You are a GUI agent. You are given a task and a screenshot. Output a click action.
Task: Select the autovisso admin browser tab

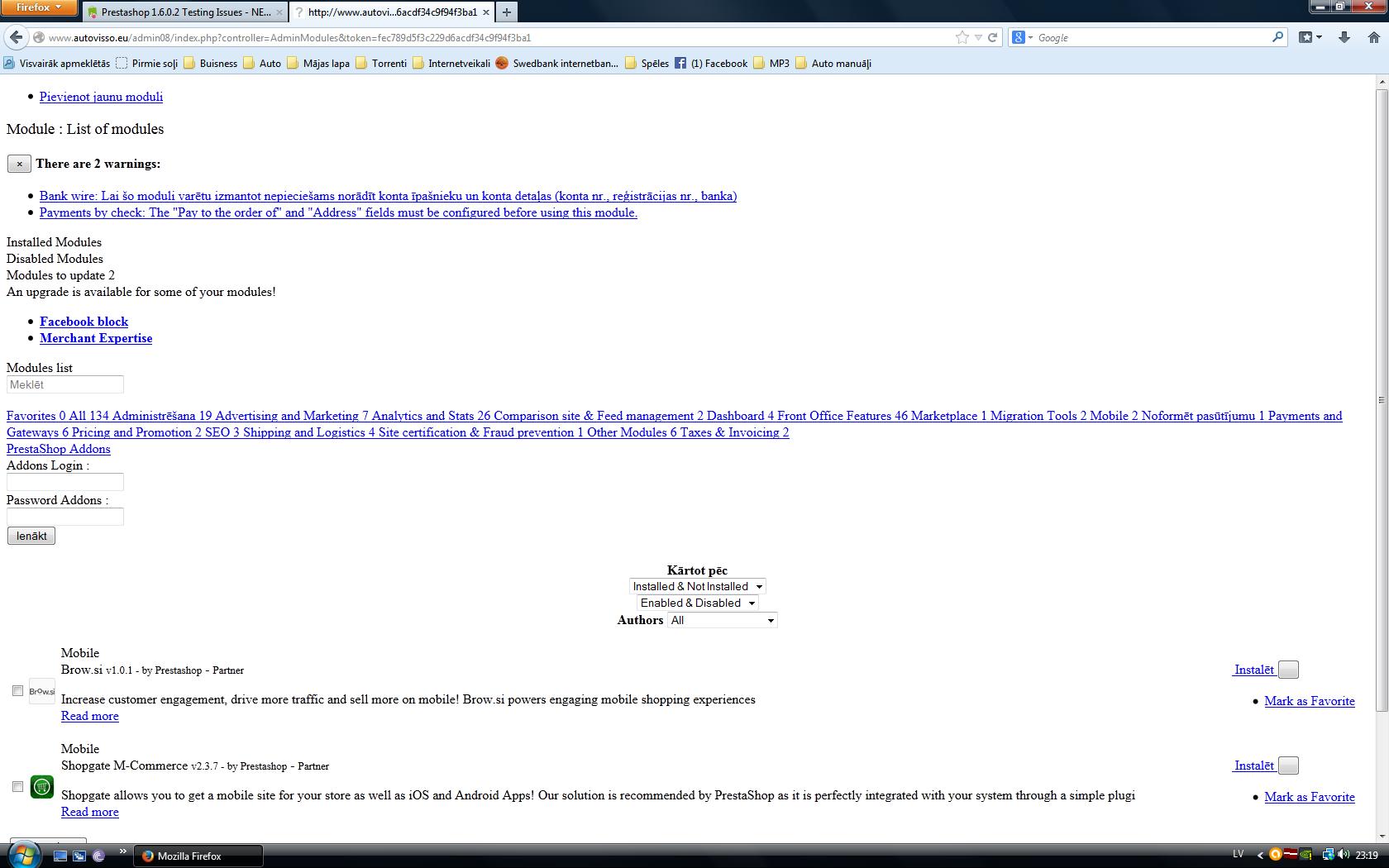[x=391, y=12]
